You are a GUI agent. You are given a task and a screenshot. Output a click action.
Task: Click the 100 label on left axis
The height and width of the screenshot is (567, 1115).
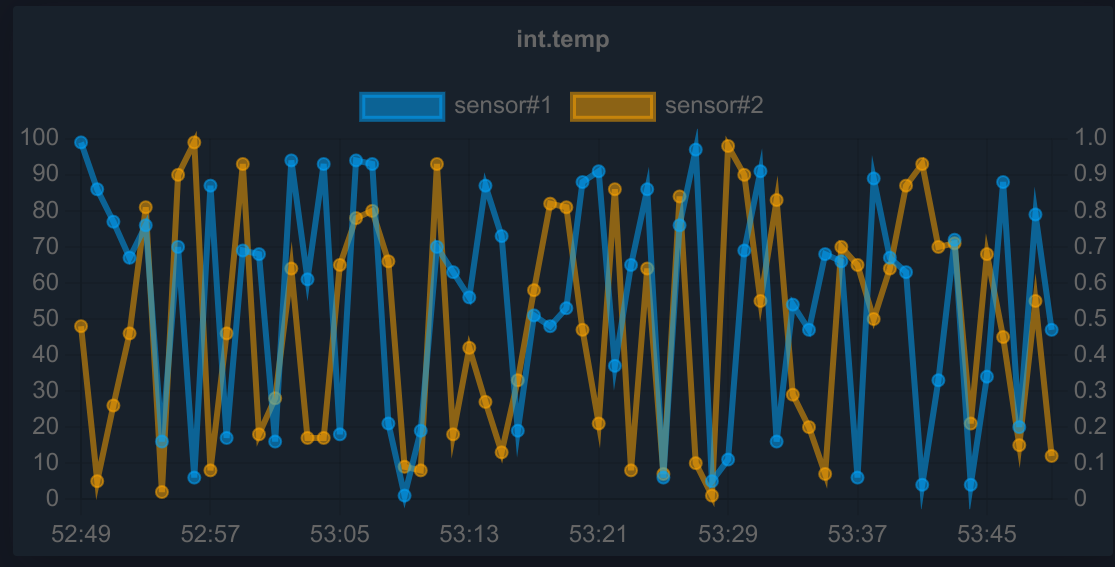click(39, 137)
